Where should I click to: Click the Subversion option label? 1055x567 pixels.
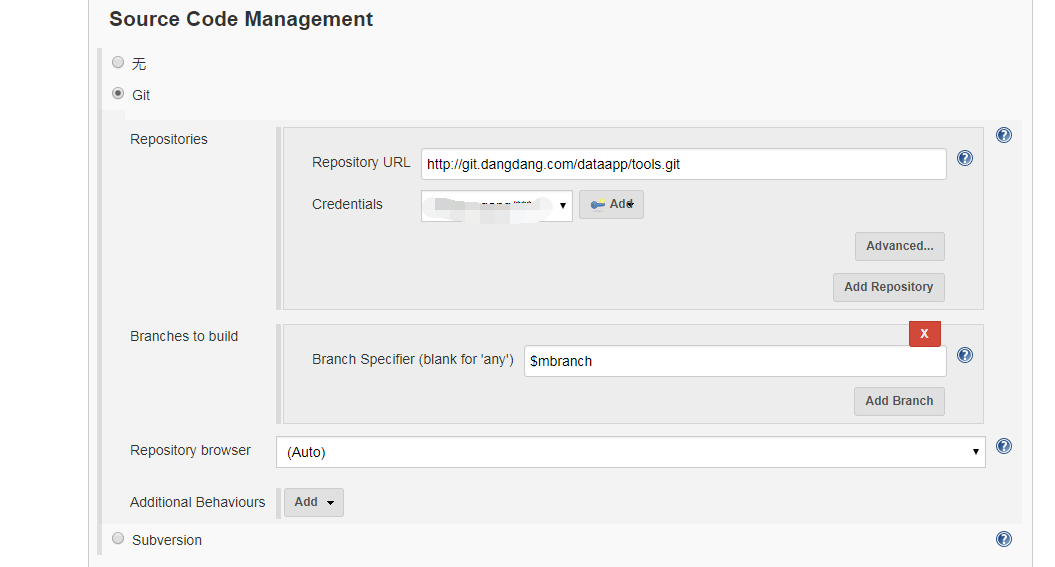tap(167, 540)
